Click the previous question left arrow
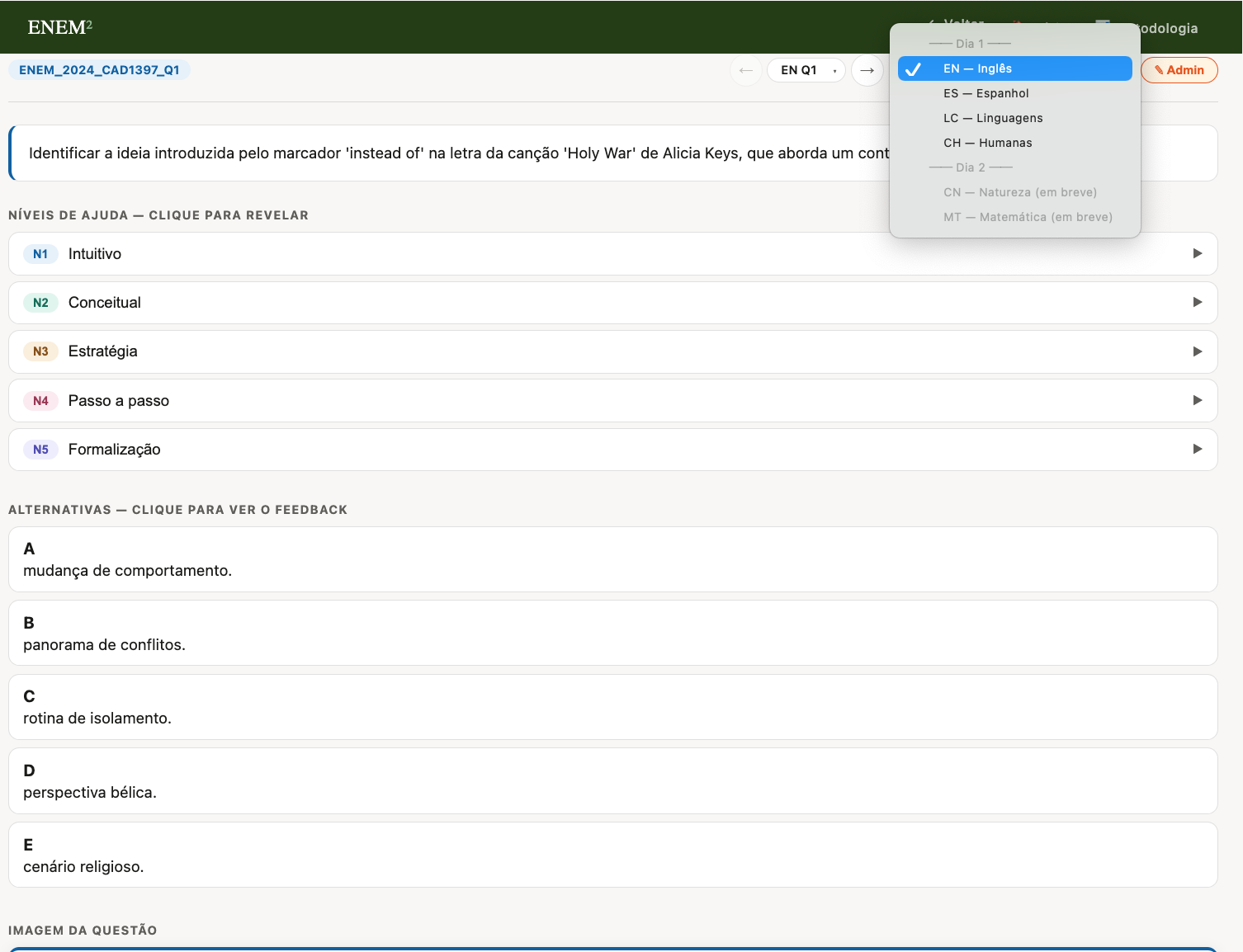Image resolution: width=1243 pixels, height=952 pixels. [x=745, y=70]
